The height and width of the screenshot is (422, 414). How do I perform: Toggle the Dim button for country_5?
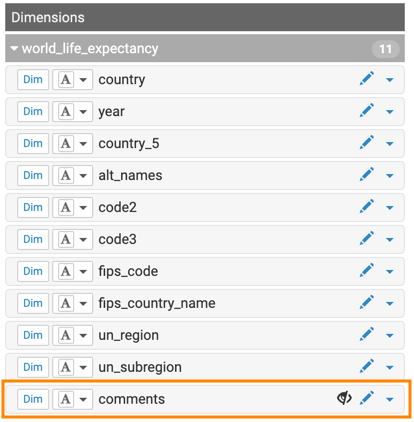click(33, 143)
